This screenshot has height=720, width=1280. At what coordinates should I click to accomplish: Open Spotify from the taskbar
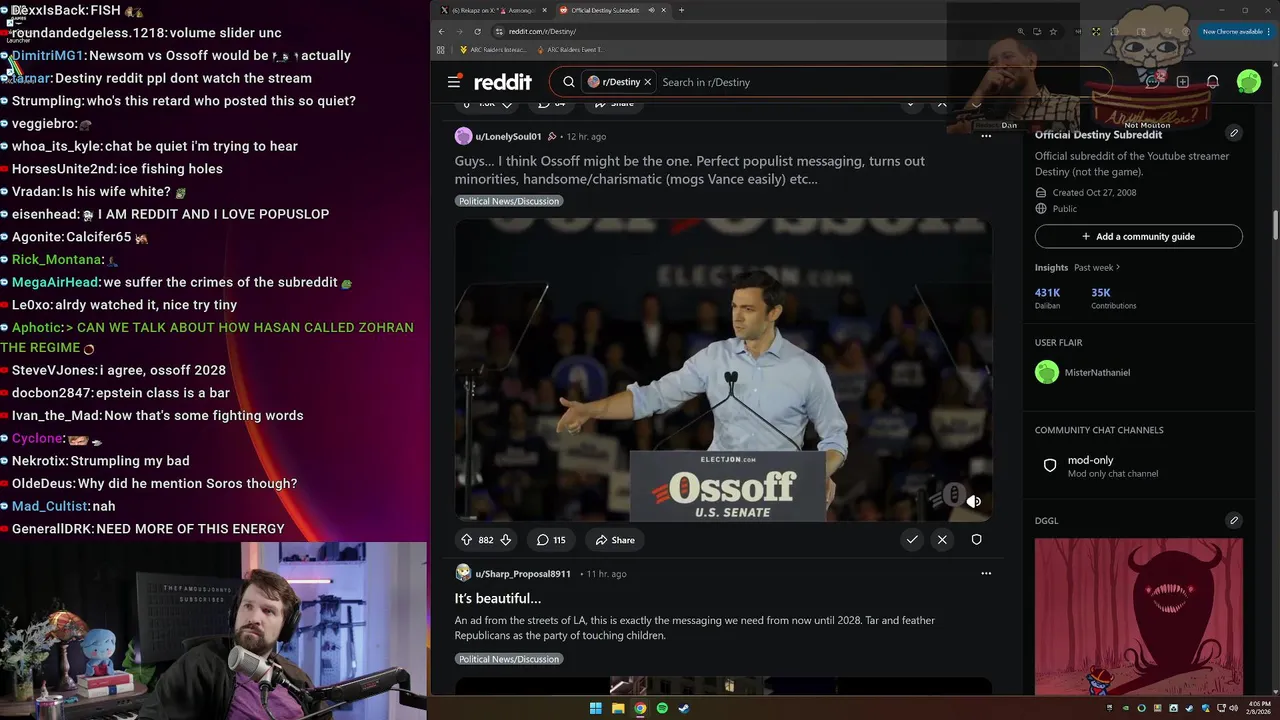(662, 708)
